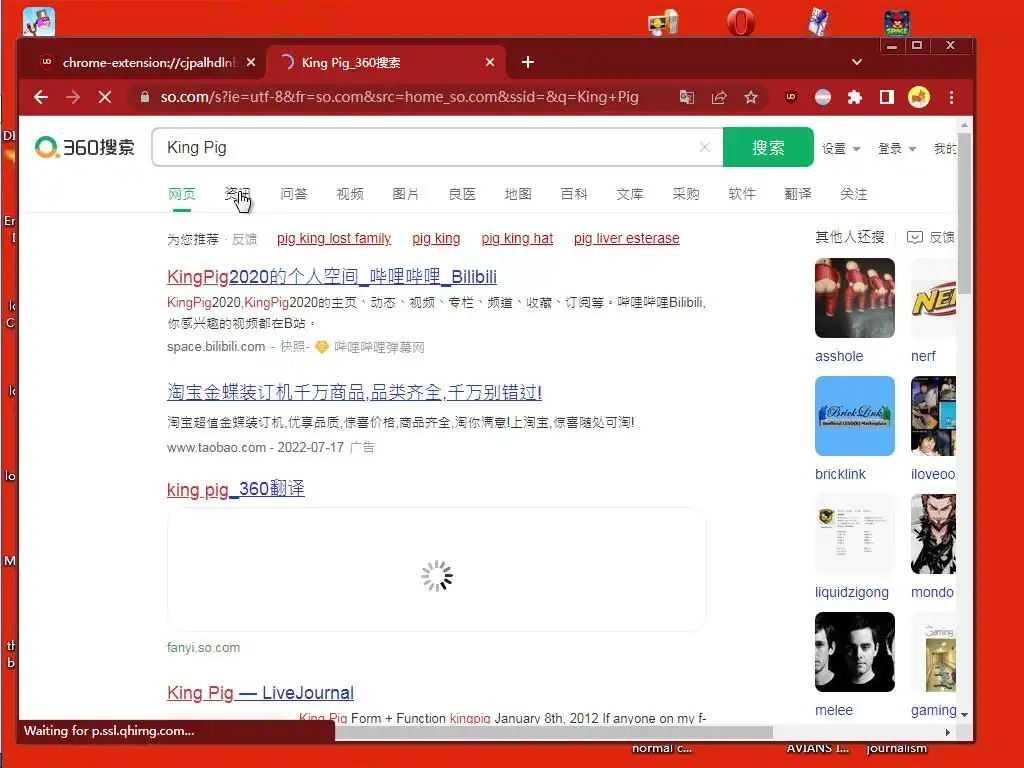Switch to the chrome-extension tab
The height and width of the screenshot is (768, 1024).
point(148,62)
